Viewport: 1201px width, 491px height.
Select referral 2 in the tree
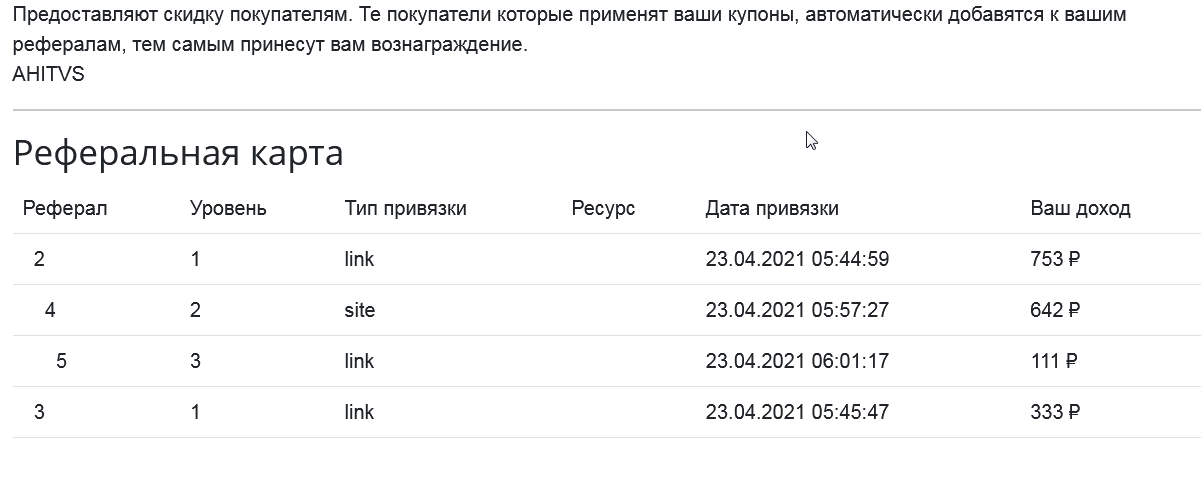pos(39,259)
